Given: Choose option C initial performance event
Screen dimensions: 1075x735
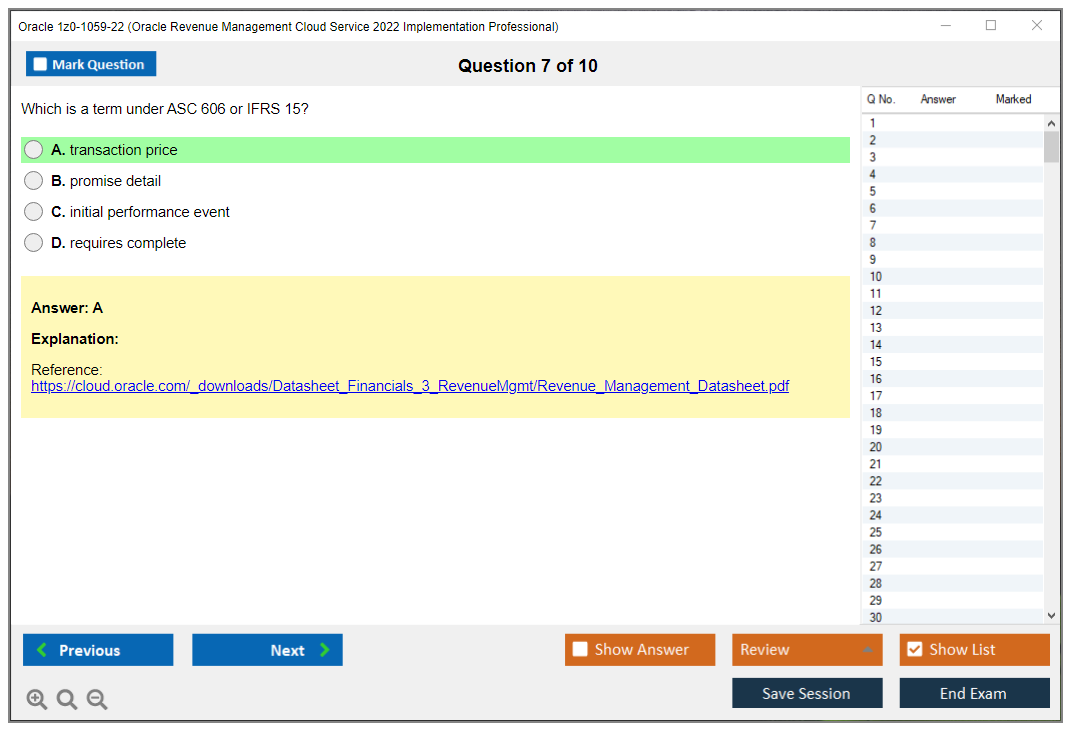Looking at the screenshot, I should coord(34,212).
